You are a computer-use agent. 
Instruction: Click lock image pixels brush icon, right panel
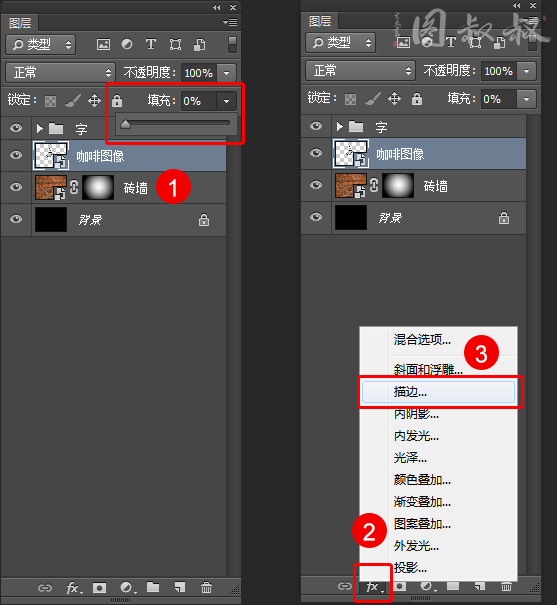372,99
